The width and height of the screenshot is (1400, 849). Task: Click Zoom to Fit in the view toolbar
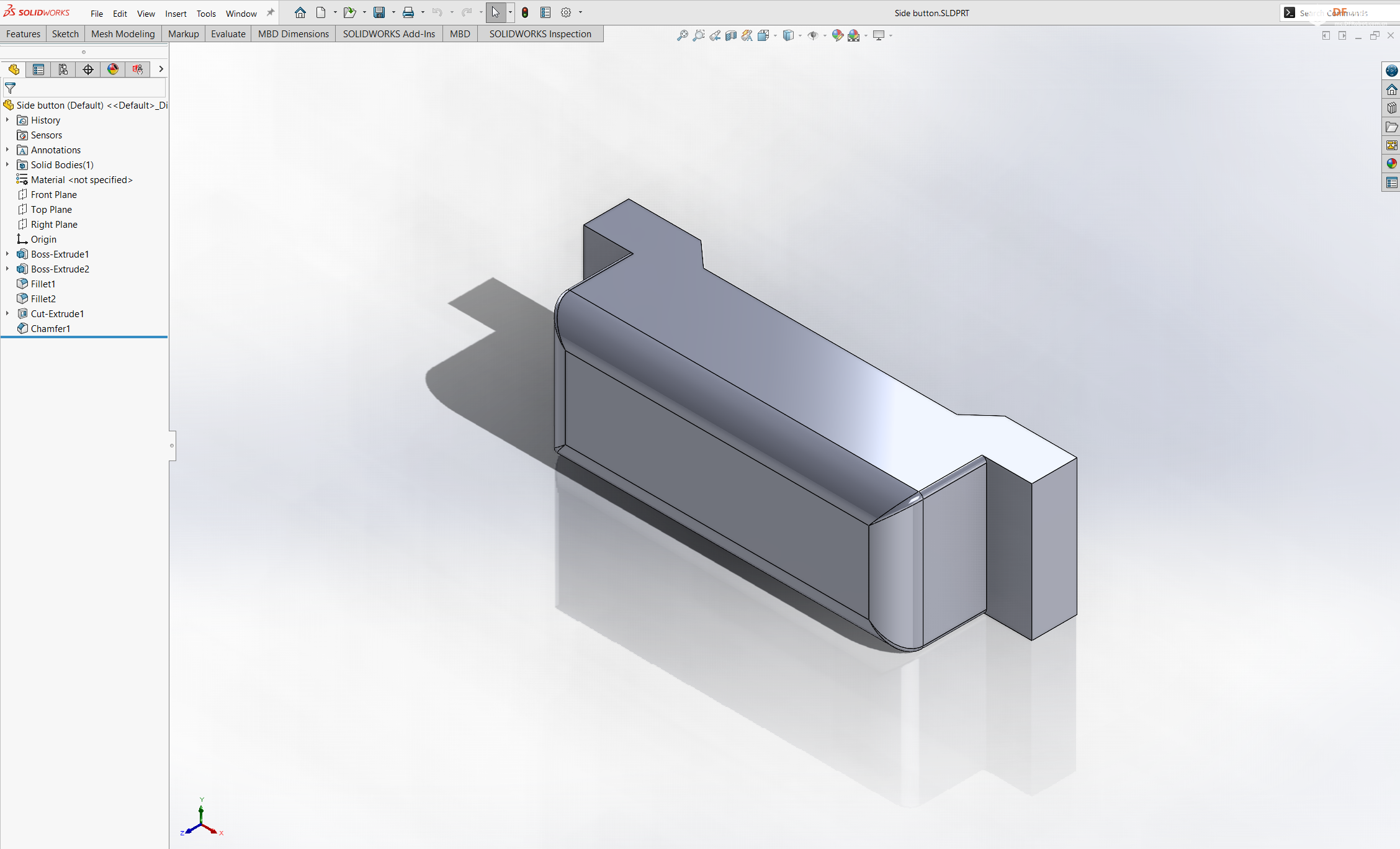[683, 35]
